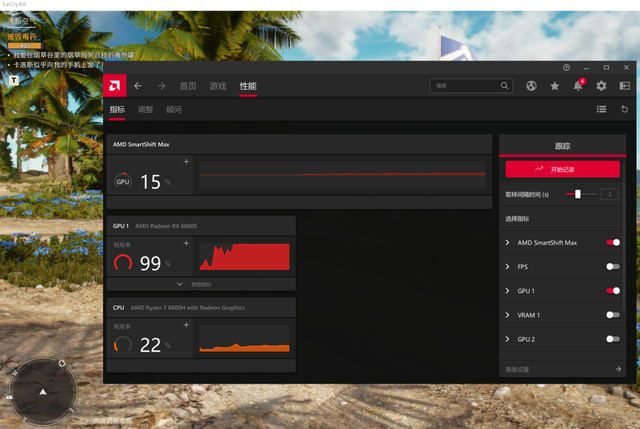Switch to the 游戏 tab
This screenshot has width=640, height=429.
click(x=218, y=86)
